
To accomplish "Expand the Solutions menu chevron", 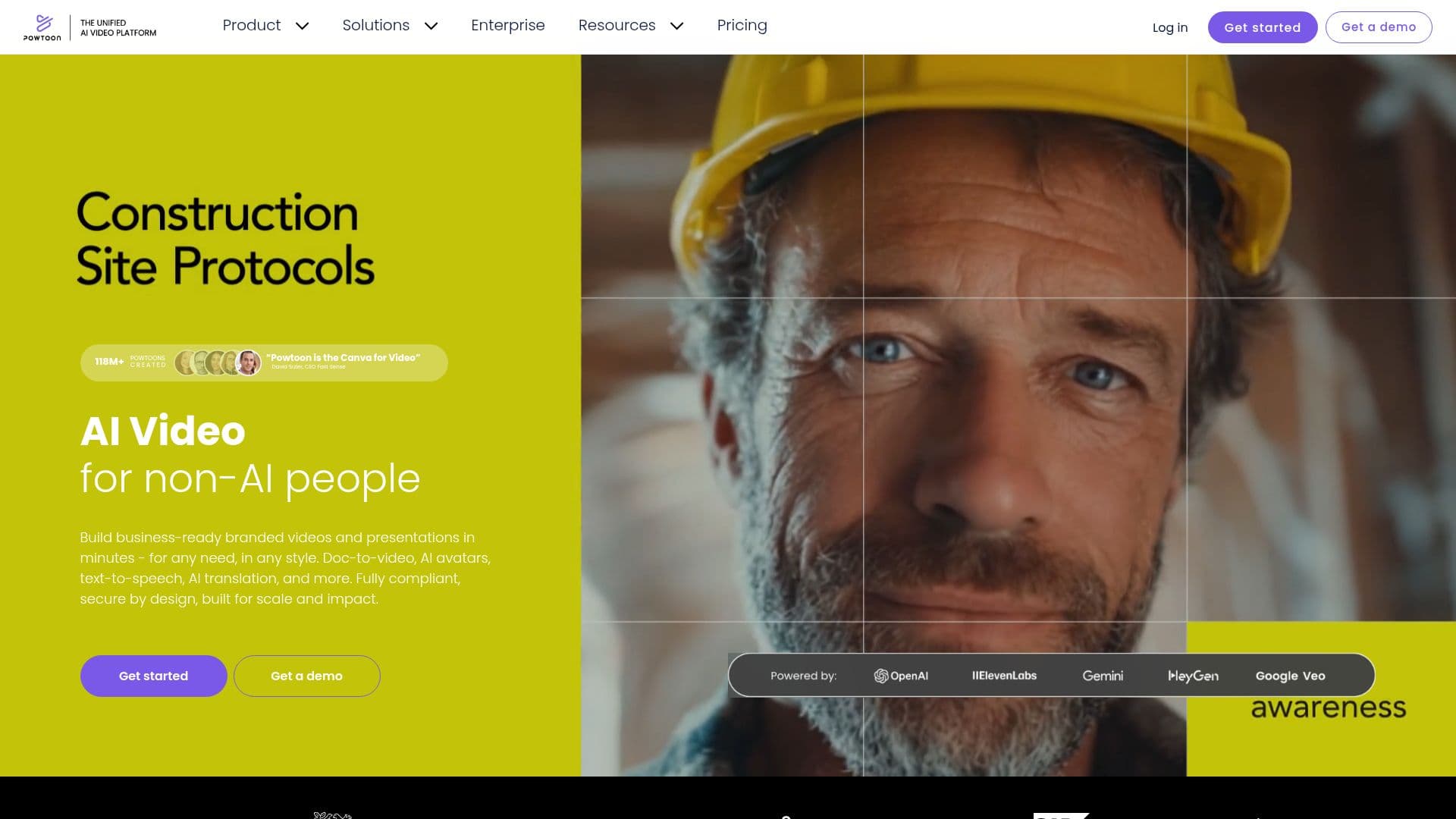I will tap(431, 26).
